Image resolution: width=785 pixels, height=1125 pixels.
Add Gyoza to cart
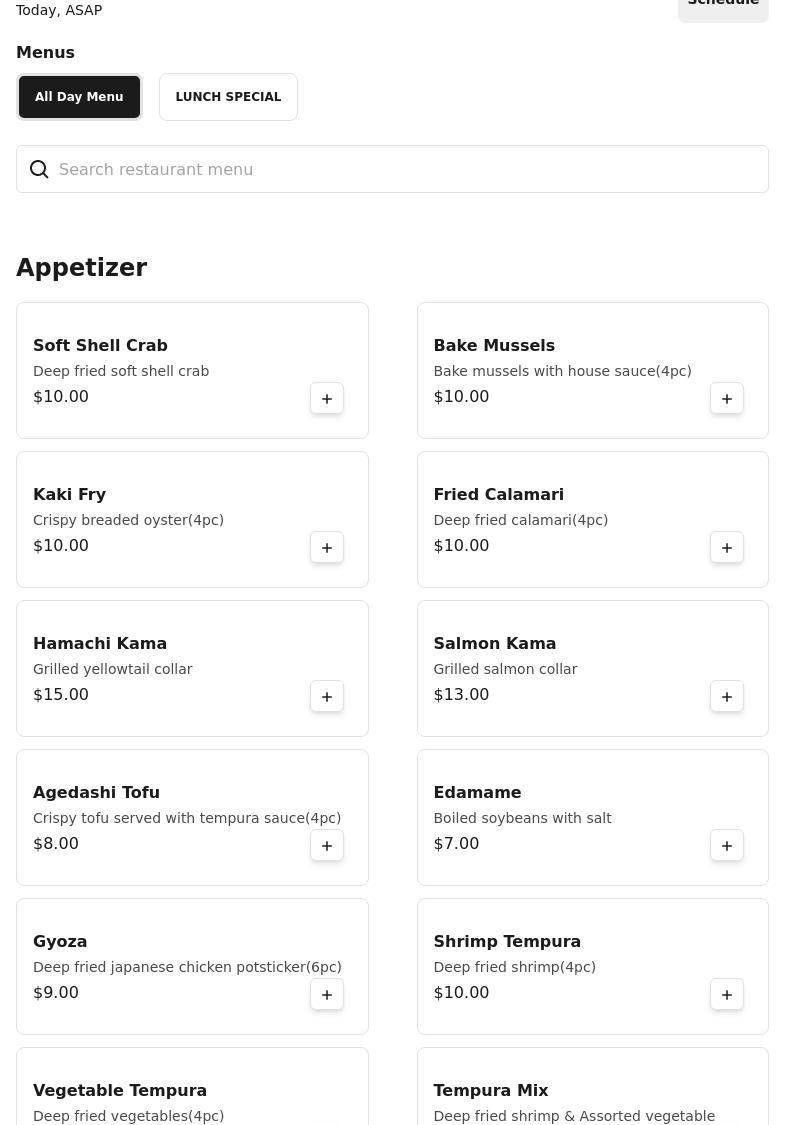(x=327, y=994)
